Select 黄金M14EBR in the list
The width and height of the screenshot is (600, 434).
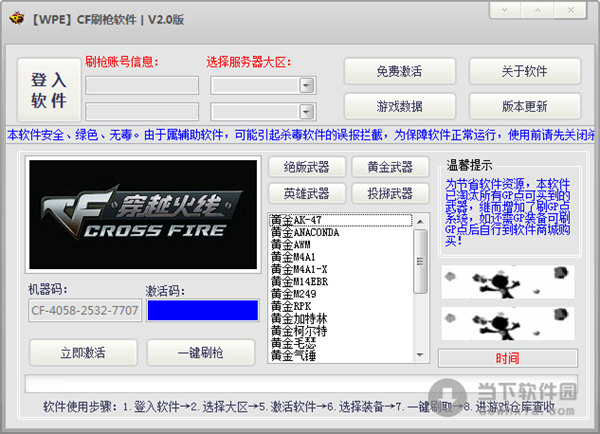(341, 282)
